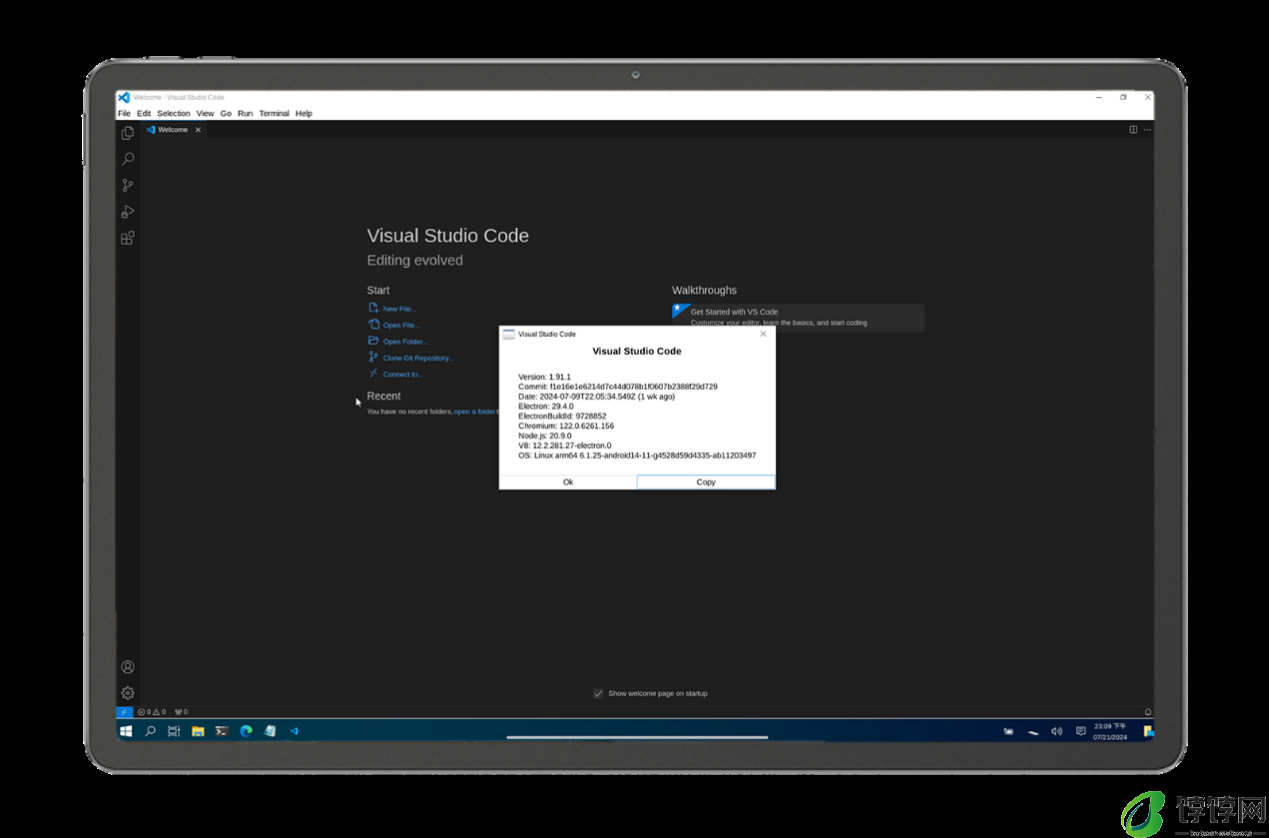Open the Windows Start menu
Image resolution: width=1269 pixels, height=838 pixels.
pyautogui.click(x=126, y=731)
